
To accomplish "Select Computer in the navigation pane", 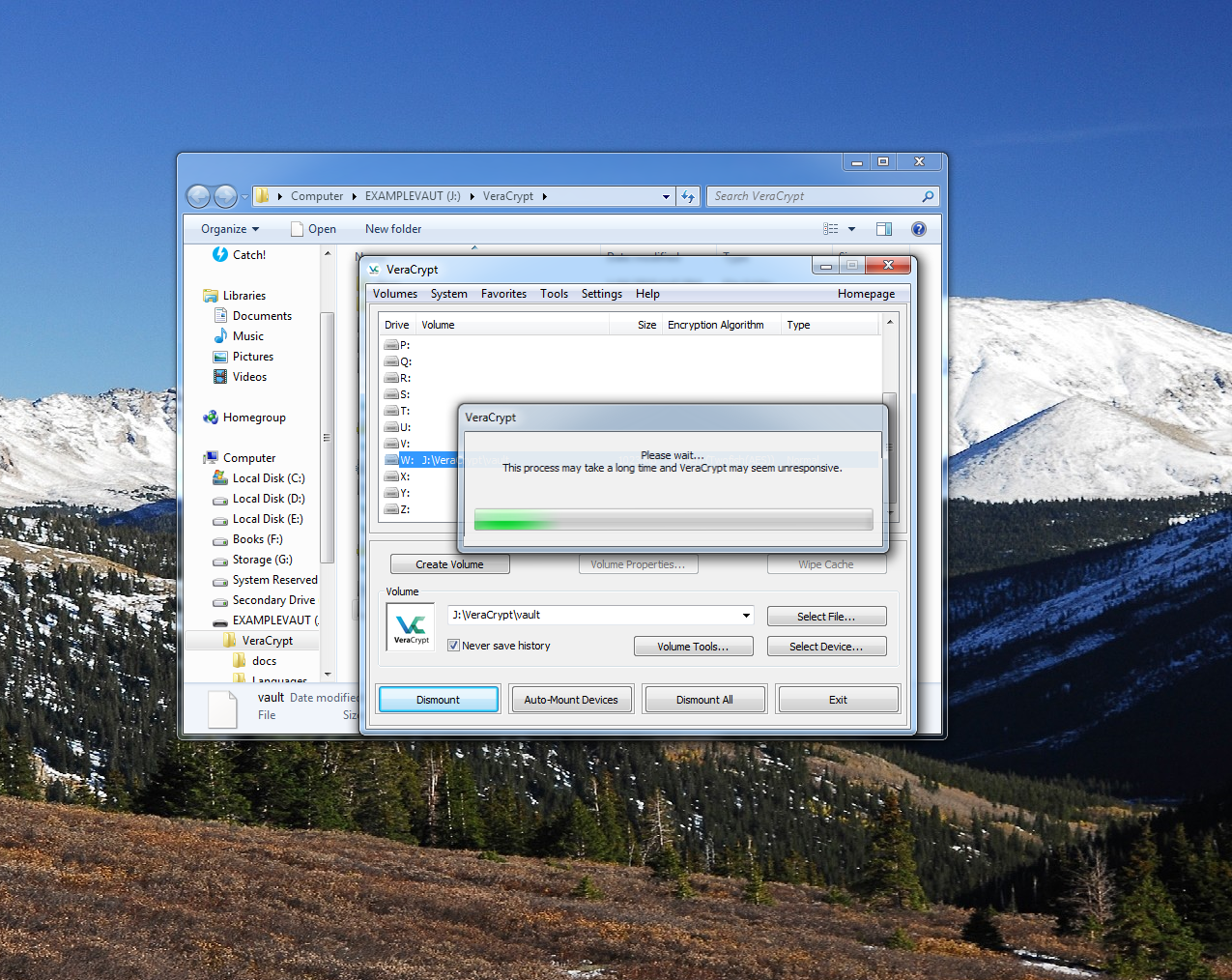I will (x=240, y=458).
